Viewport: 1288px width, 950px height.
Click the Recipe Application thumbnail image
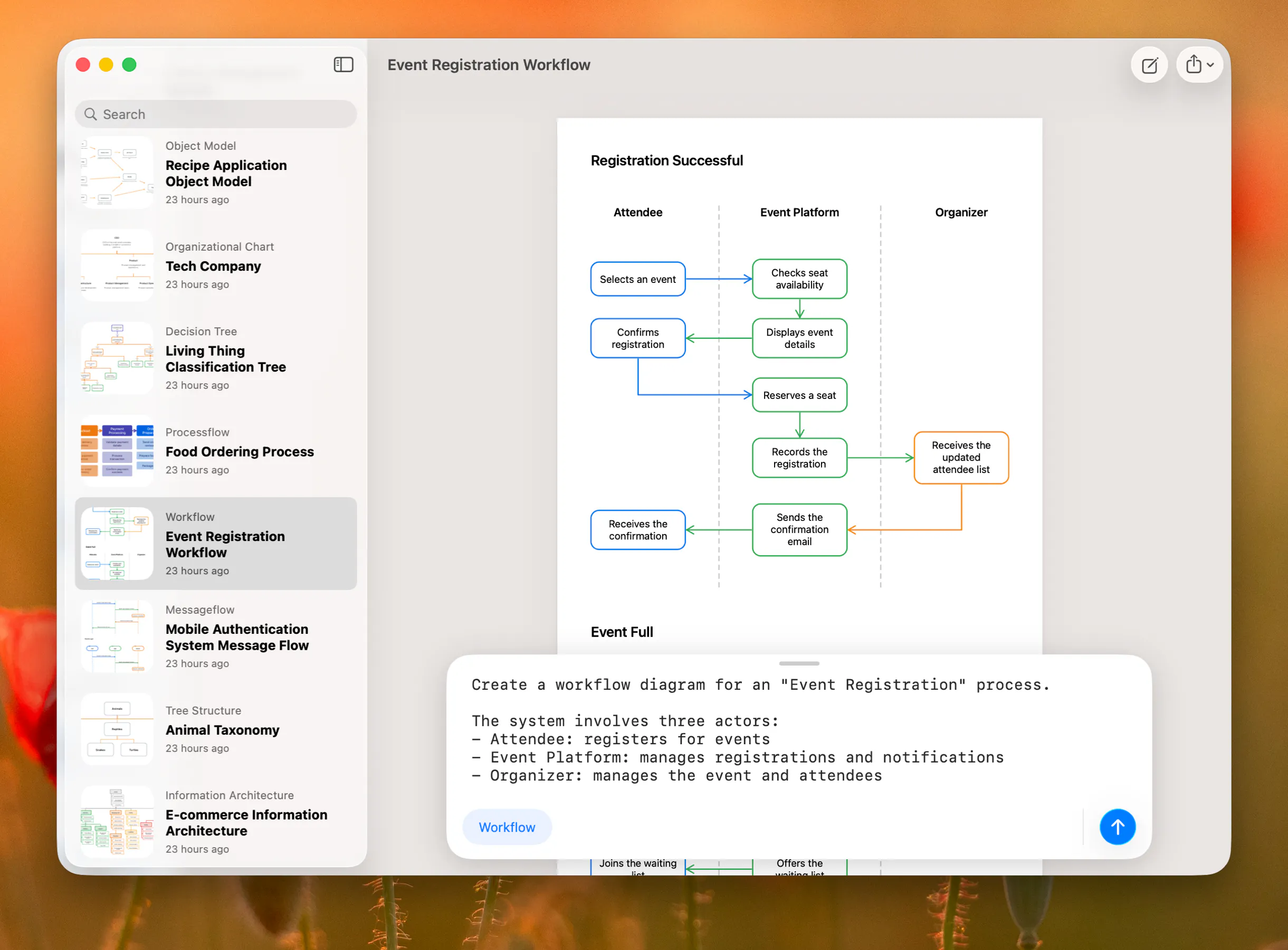pyautogui.click(x=117, y=173)
